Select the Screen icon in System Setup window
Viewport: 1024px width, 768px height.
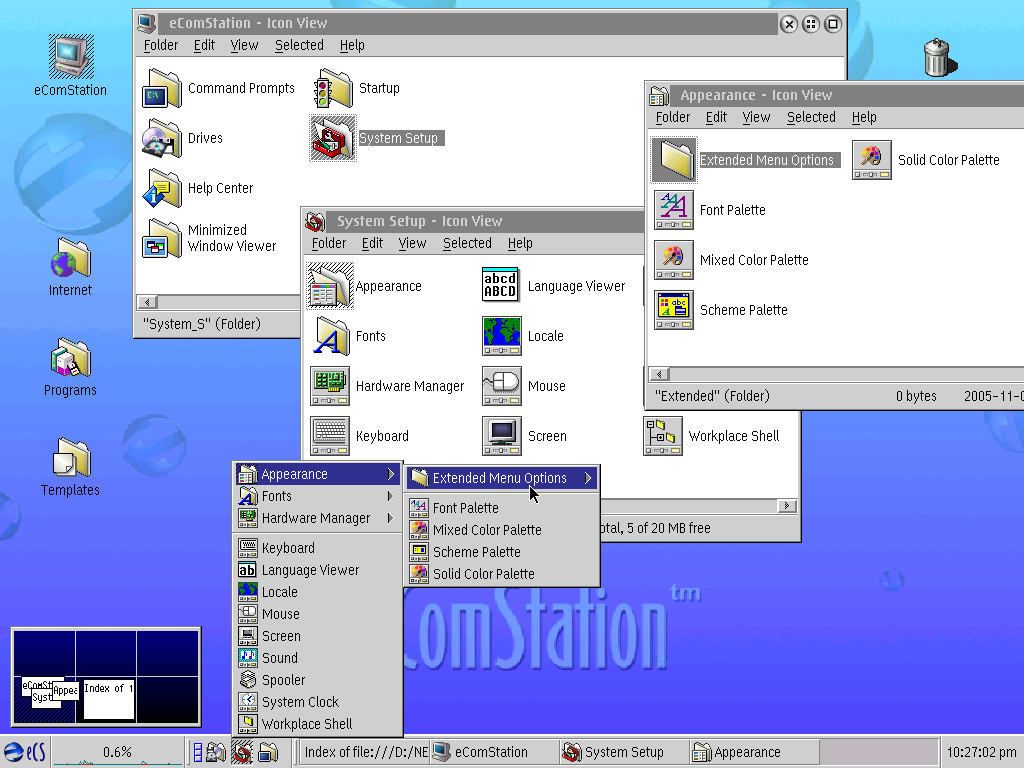(x=502, y=436)
